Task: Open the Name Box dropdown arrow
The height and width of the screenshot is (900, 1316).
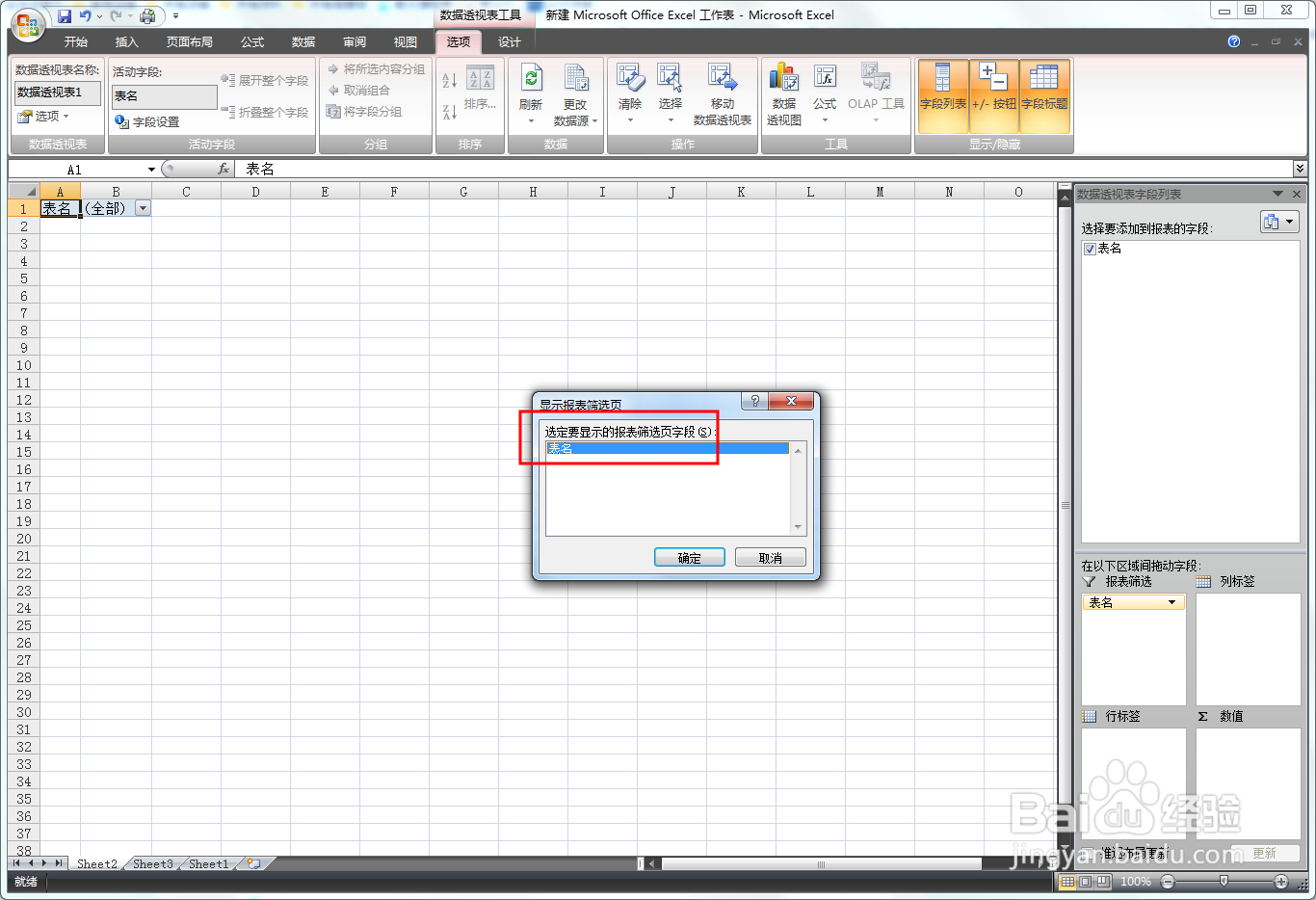Action: pos(151,170)
